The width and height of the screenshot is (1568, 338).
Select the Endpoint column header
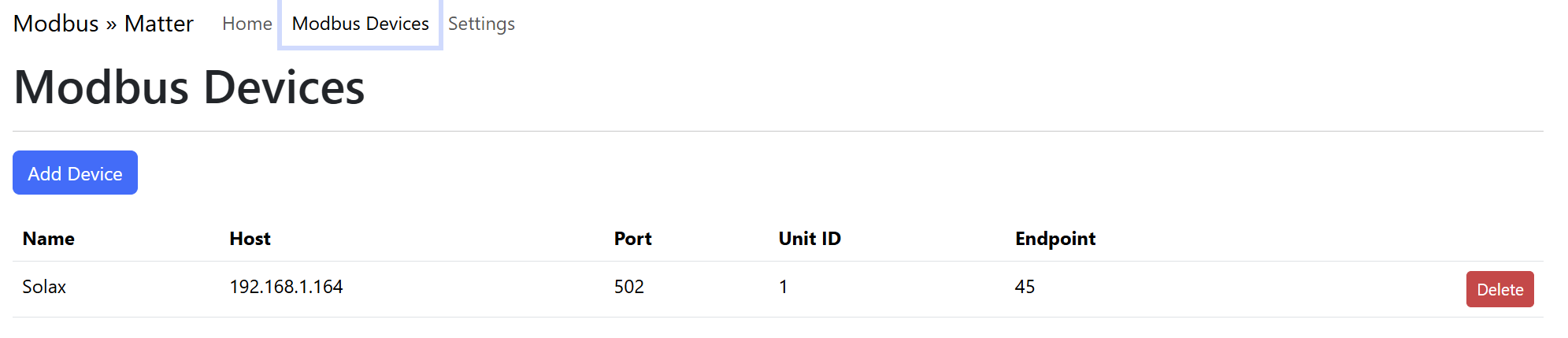pos(1055,239)
